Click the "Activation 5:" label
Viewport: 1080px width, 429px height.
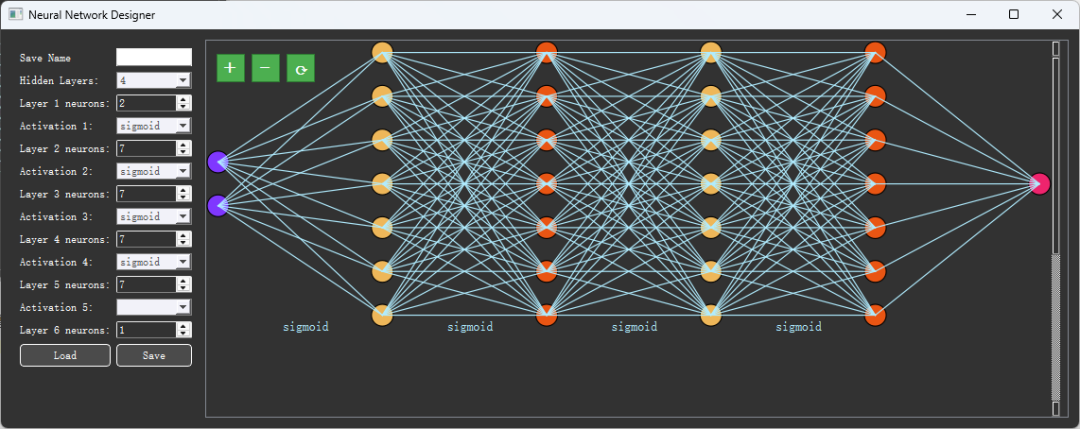(x=56, y=307)
